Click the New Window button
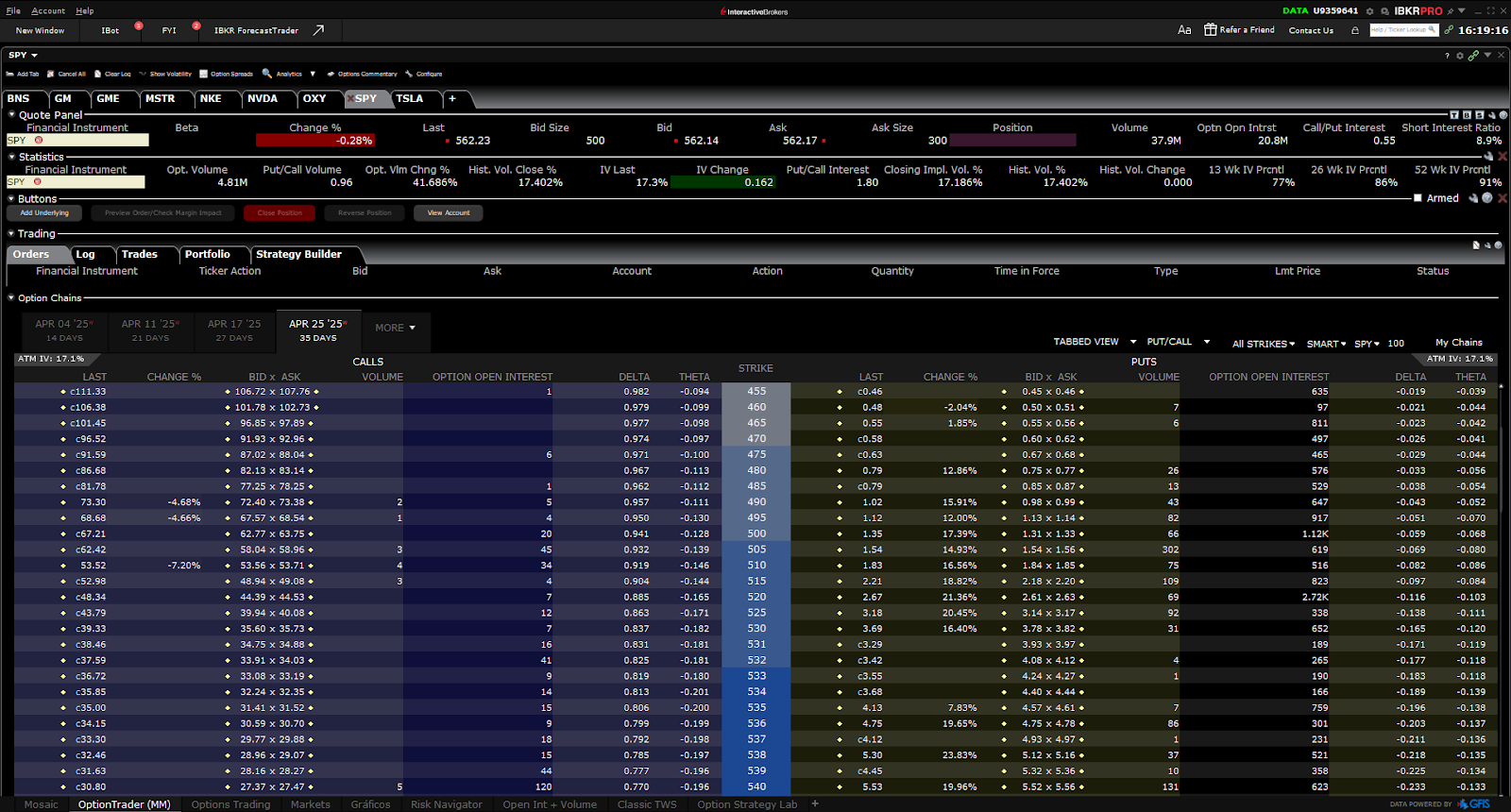This screenshot has width=1511, height=812. 40,30
